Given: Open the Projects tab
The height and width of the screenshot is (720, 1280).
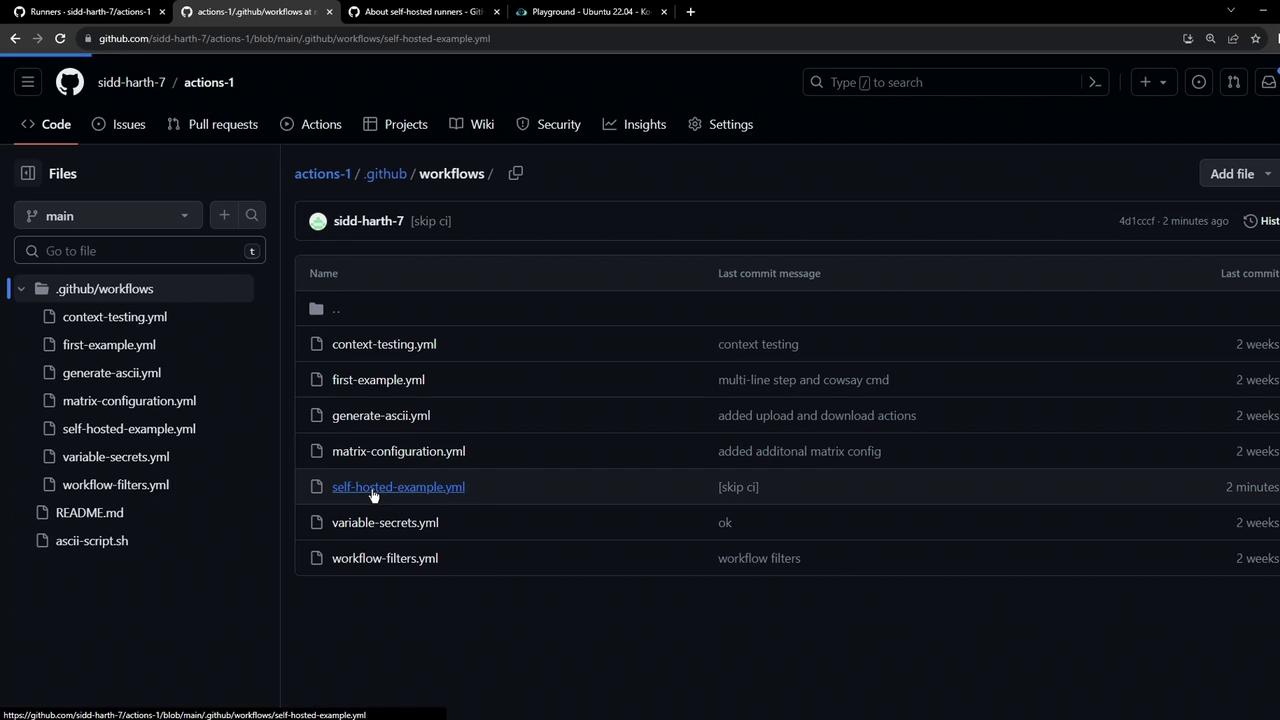Looking at the screenshot, I should tap(396, 124).
